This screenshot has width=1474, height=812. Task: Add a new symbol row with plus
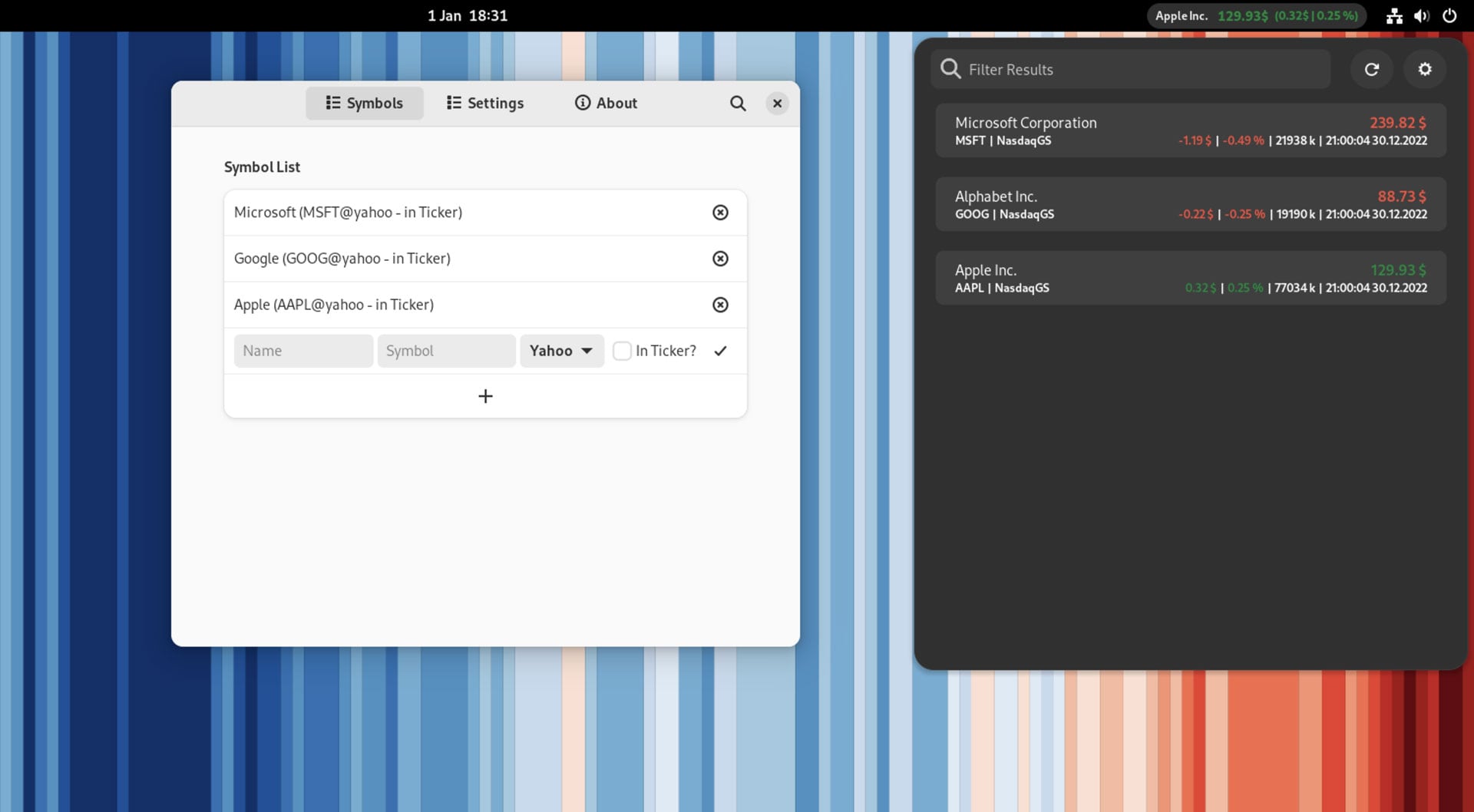[485, 396]
